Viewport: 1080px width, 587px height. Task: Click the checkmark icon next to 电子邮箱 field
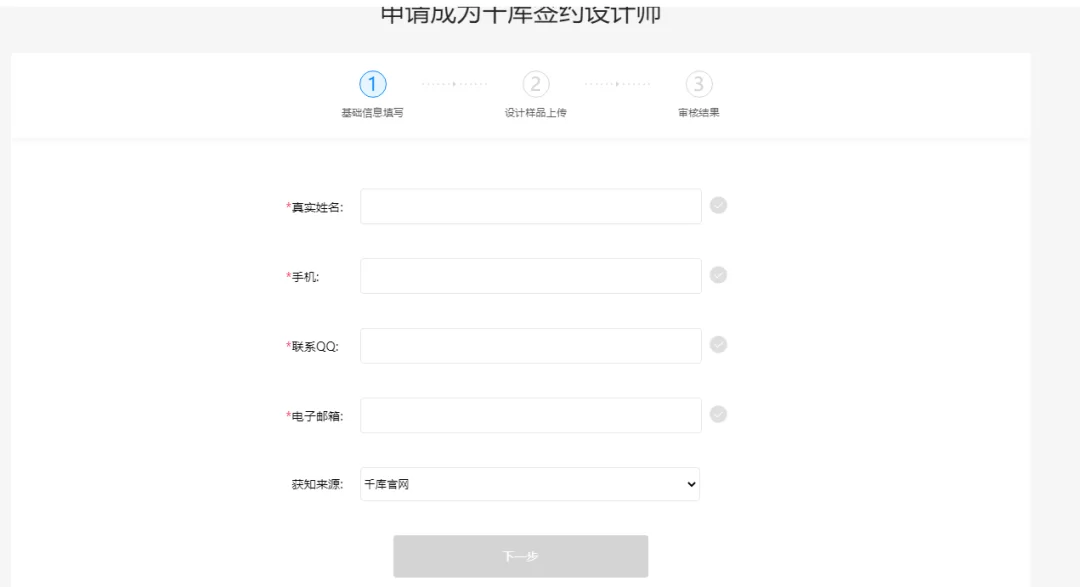(718, 414)
